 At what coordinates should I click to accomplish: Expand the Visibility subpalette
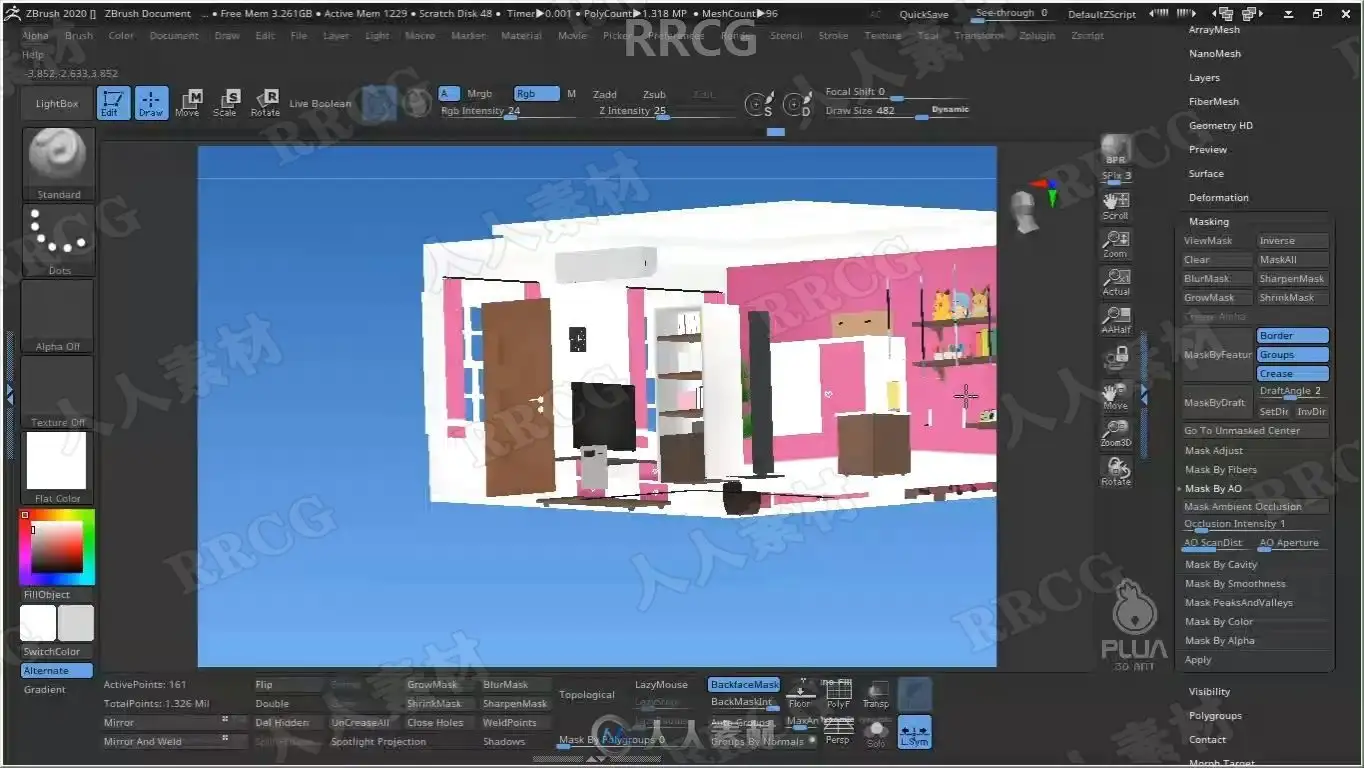click(1209, 692)
